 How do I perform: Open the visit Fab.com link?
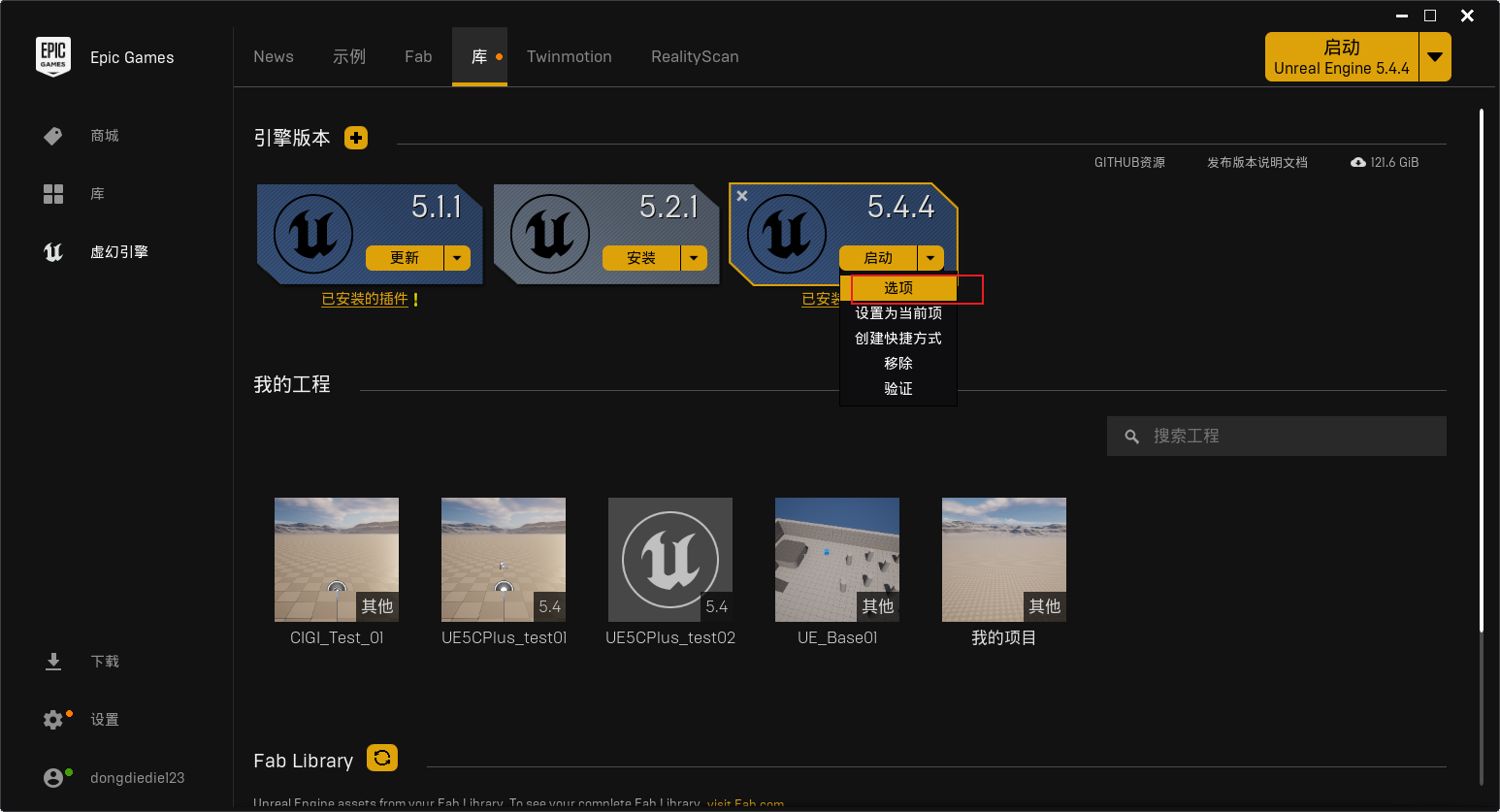tap(745, 804)
